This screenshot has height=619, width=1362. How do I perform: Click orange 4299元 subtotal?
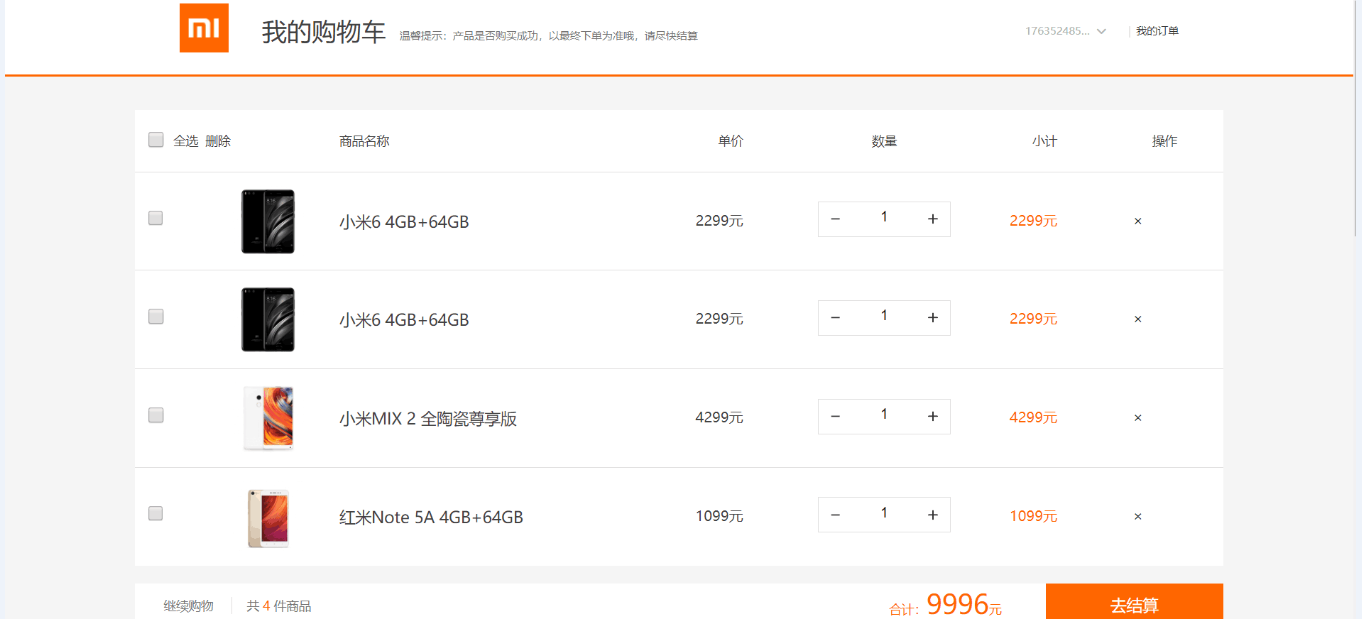click(x=1034, y=418)
